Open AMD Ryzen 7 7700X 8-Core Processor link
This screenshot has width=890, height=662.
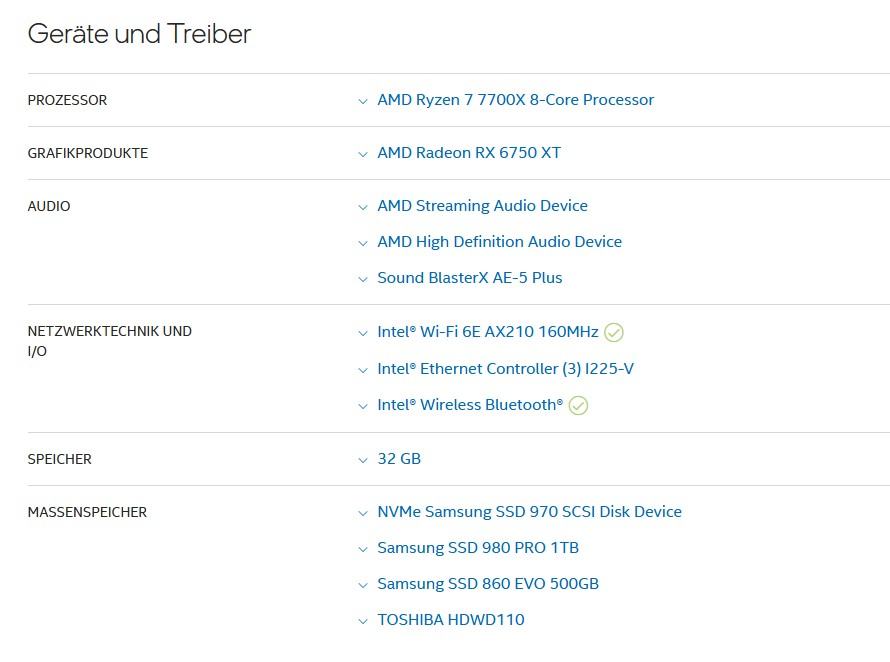(x=515, y=100)
